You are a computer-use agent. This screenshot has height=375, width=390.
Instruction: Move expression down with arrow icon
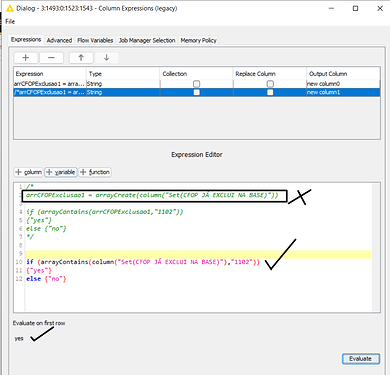click(x=106, y=58)
